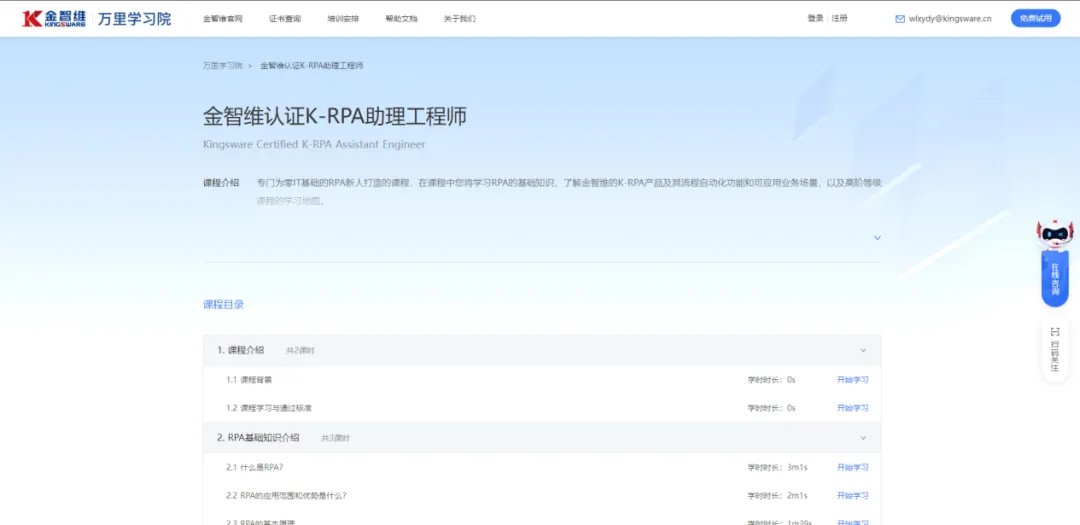The width and height of the screenshot is (1080, 525).
Task: Click the 在线咨询 side button
Action: (1055, 278)
